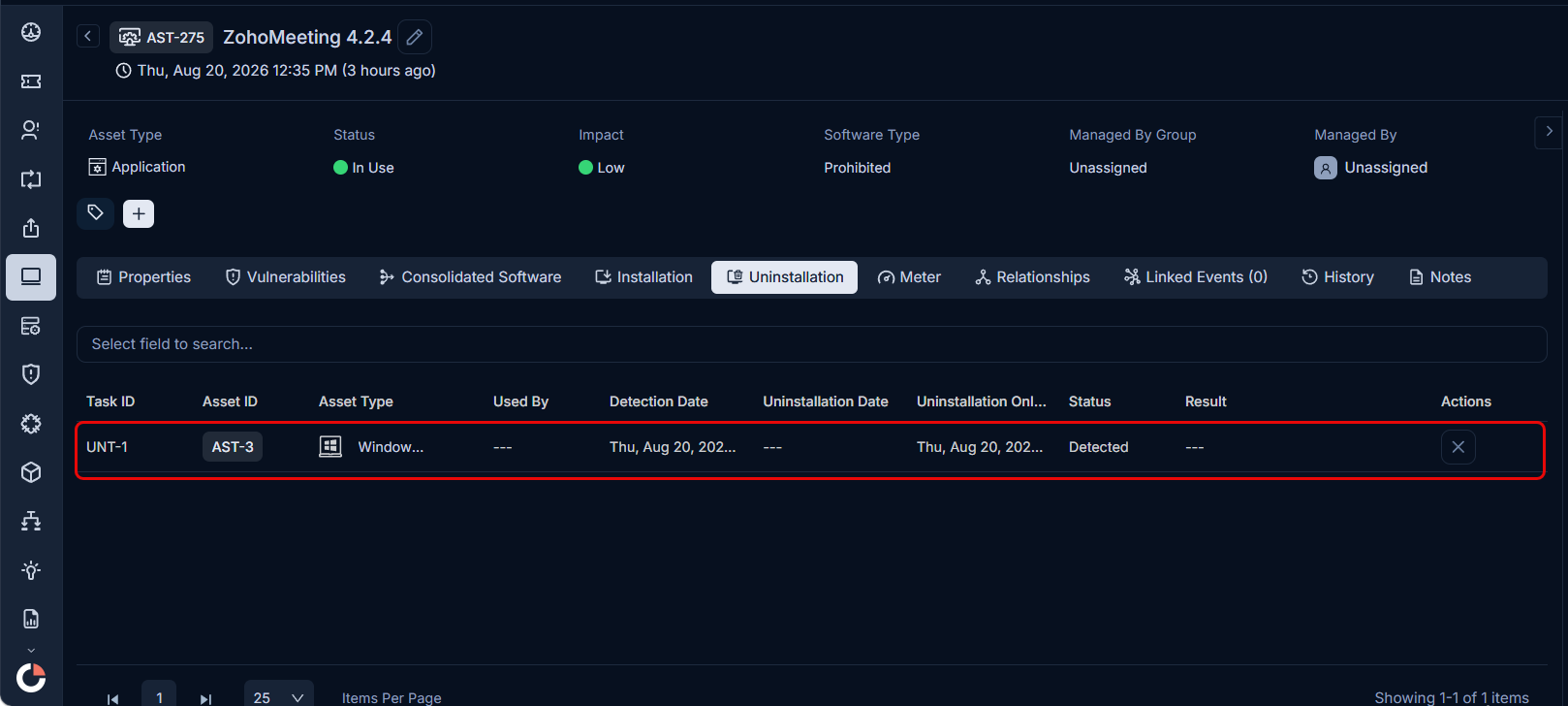Click the Detection Date column header
The height and width of the screenshot is (706, 1568).
pos(659,401)
